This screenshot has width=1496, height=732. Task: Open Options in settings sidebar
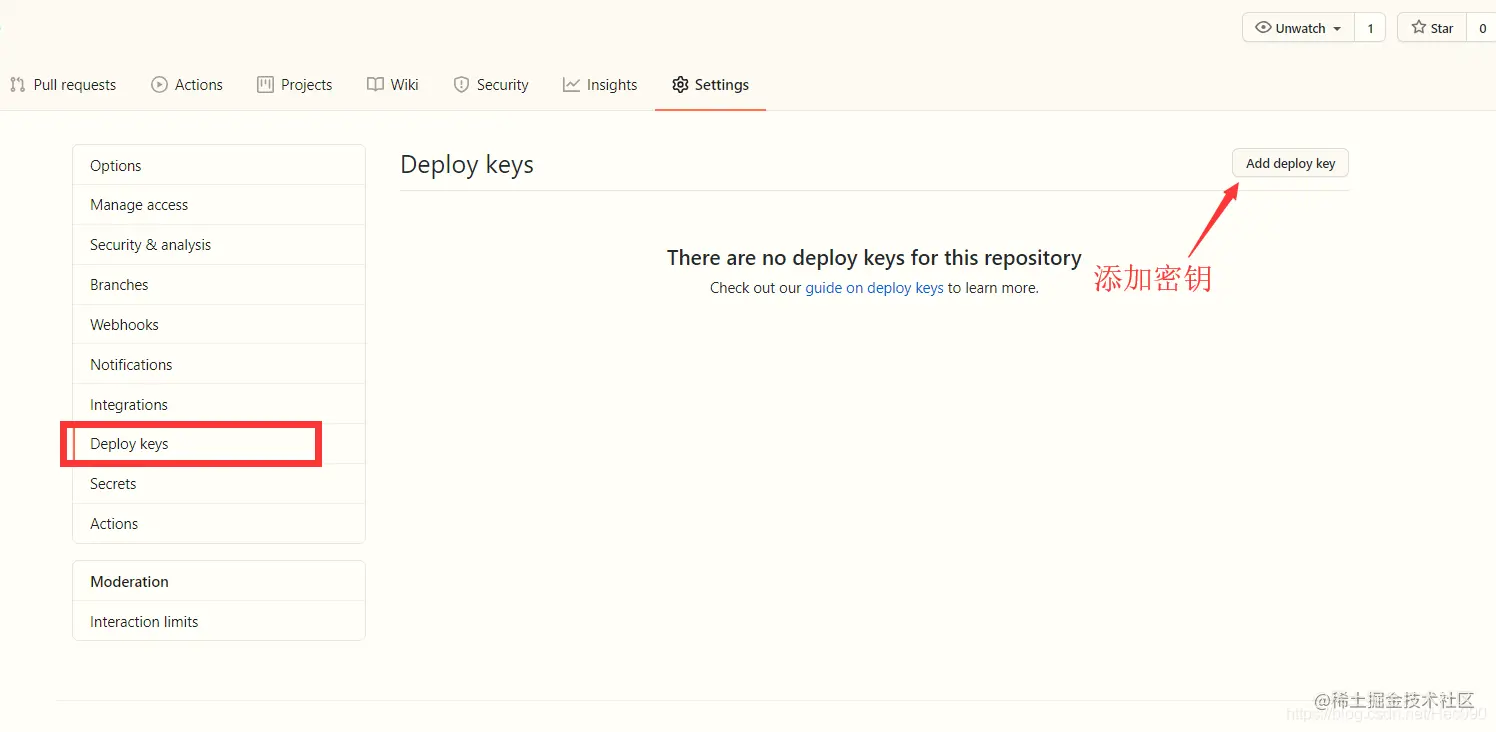coord(219,165)
